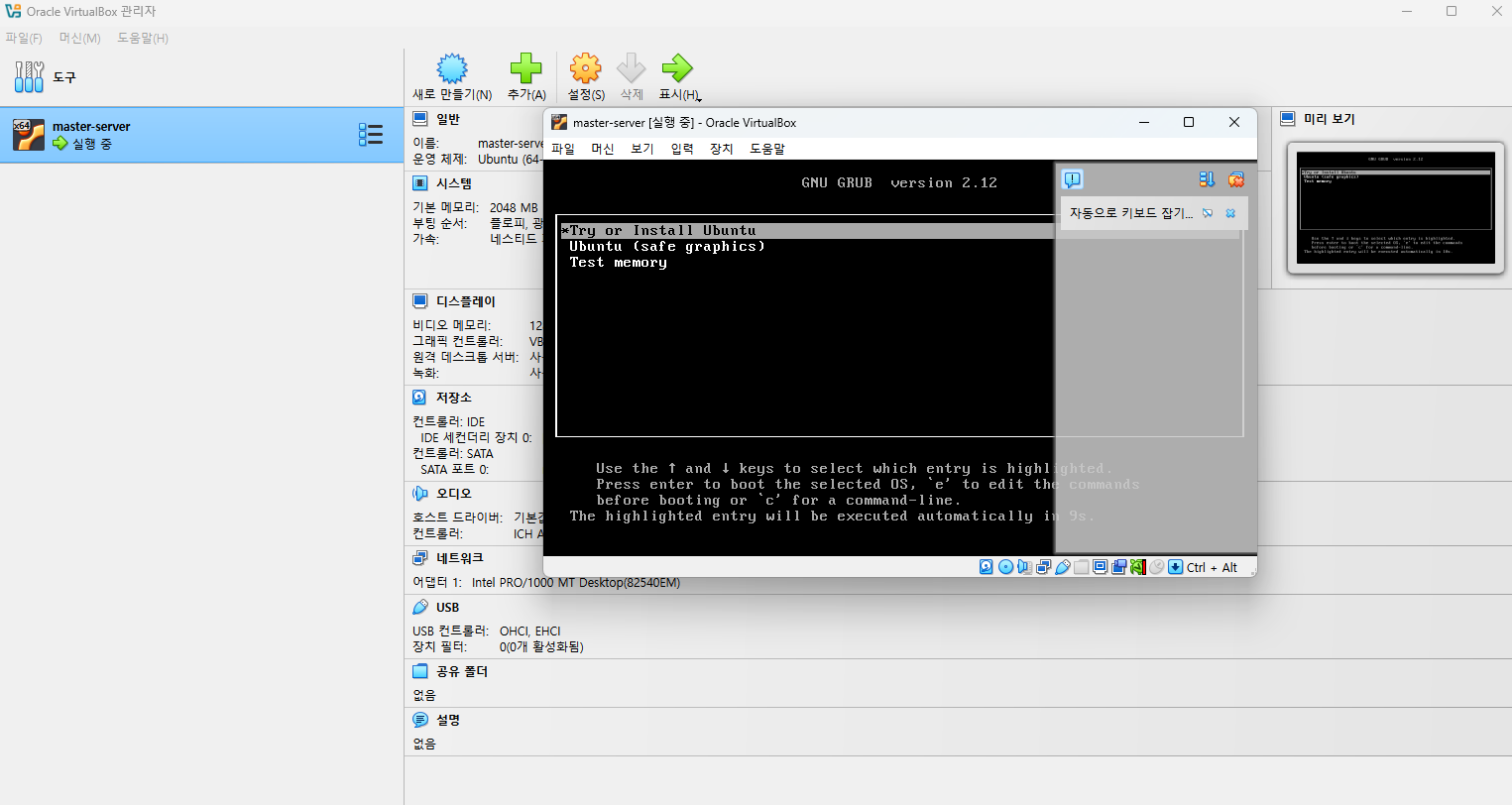Image resolution: width=1512 pixels, height=805 pixels.
Task: Click the 오디오 speaker icon
Action: tap(420, 494)
